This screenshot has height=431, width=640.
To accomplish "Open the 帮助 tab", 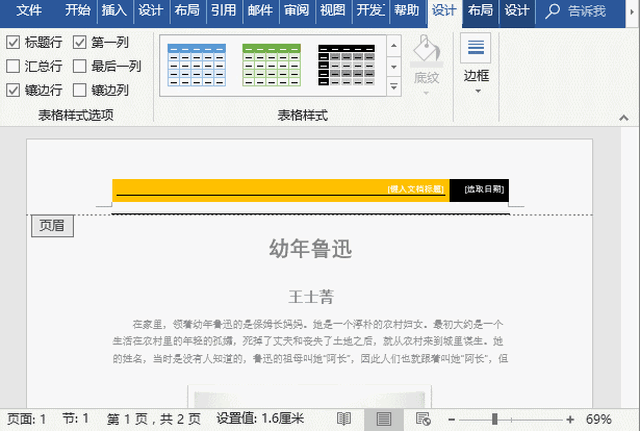I will 407,10.
